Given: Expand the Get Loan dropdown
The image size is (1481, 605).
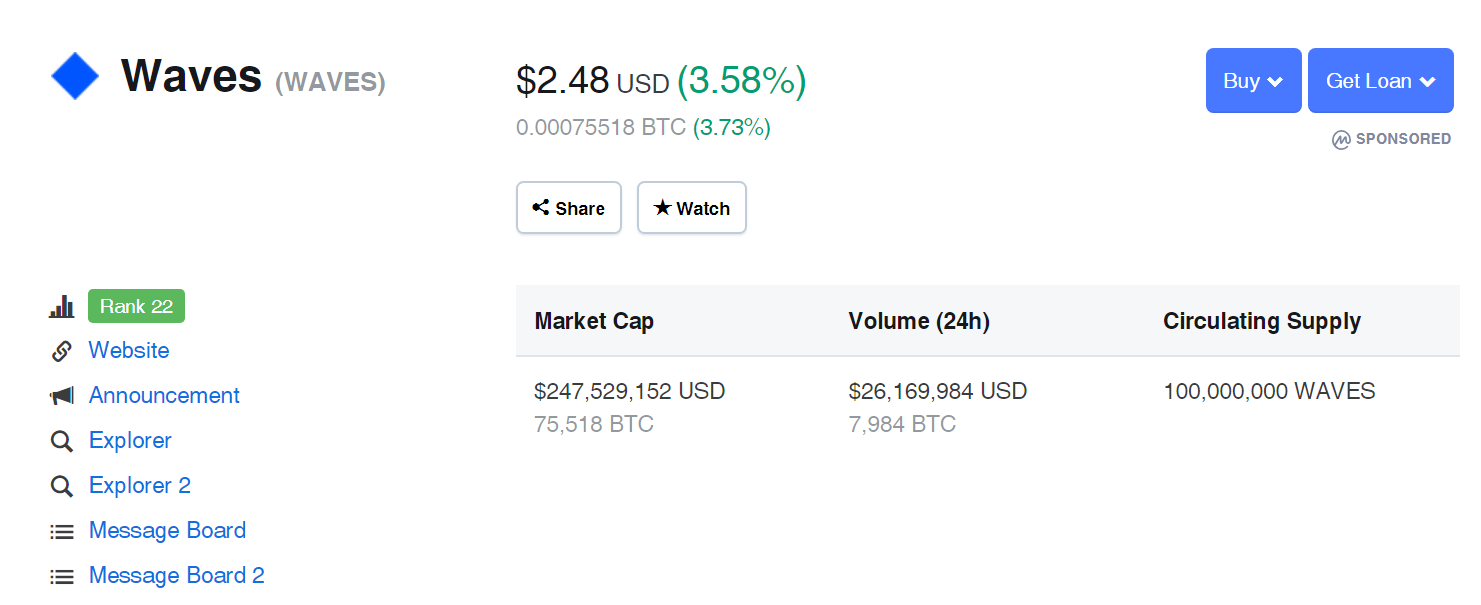Looking at the screenshot, I should click(1380, 81).
